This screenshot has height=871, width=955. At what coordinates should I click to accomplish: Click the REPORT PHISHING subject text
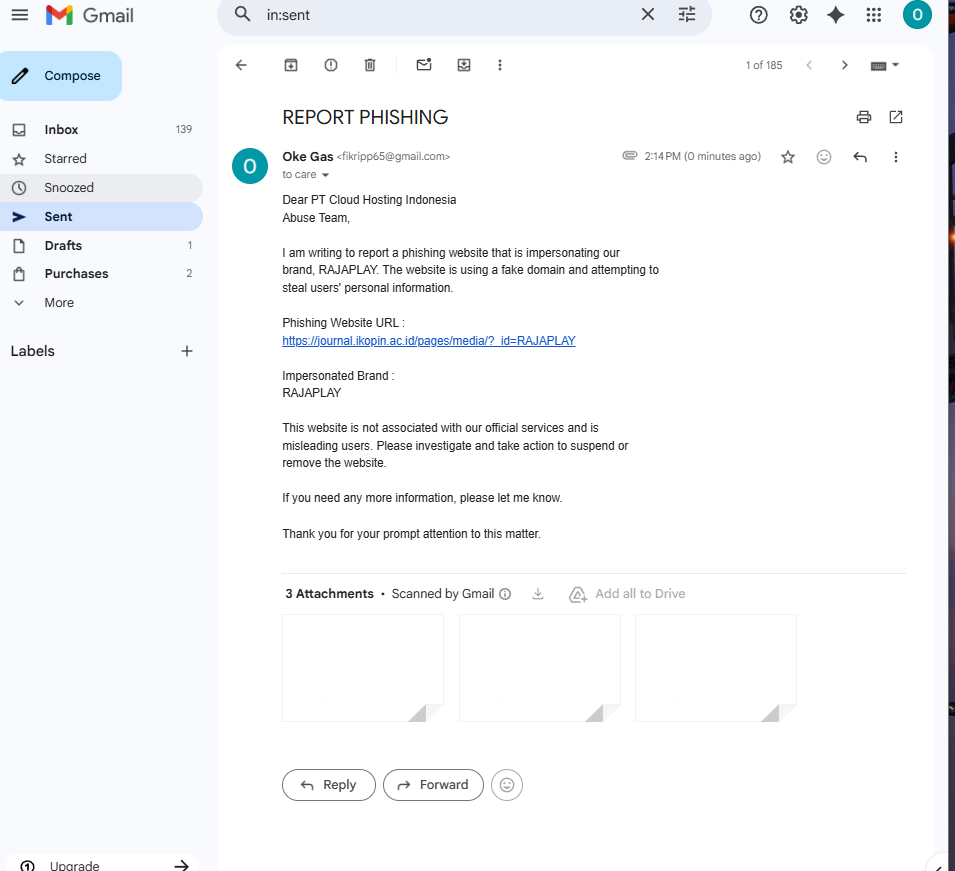click(x=365, y=117)
